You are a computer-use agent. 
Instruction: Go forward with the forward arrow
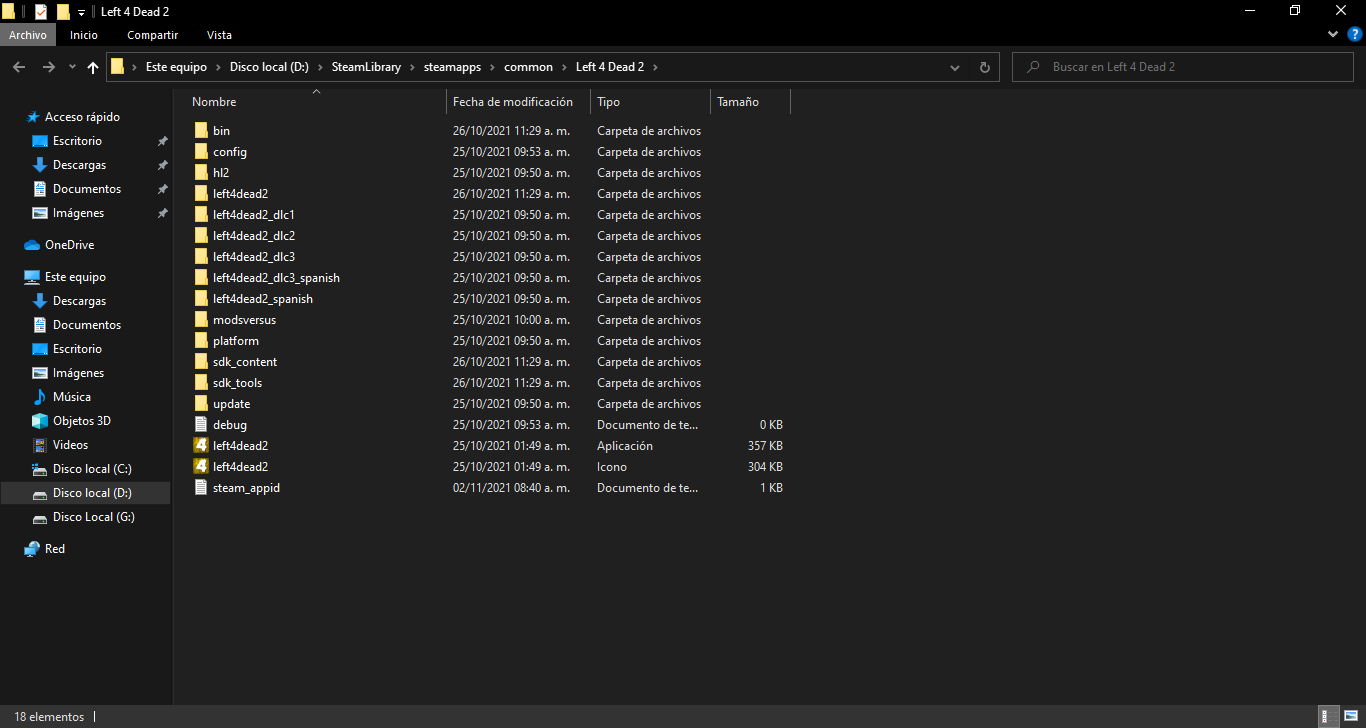pyautogui.click(x=48, y=67)
